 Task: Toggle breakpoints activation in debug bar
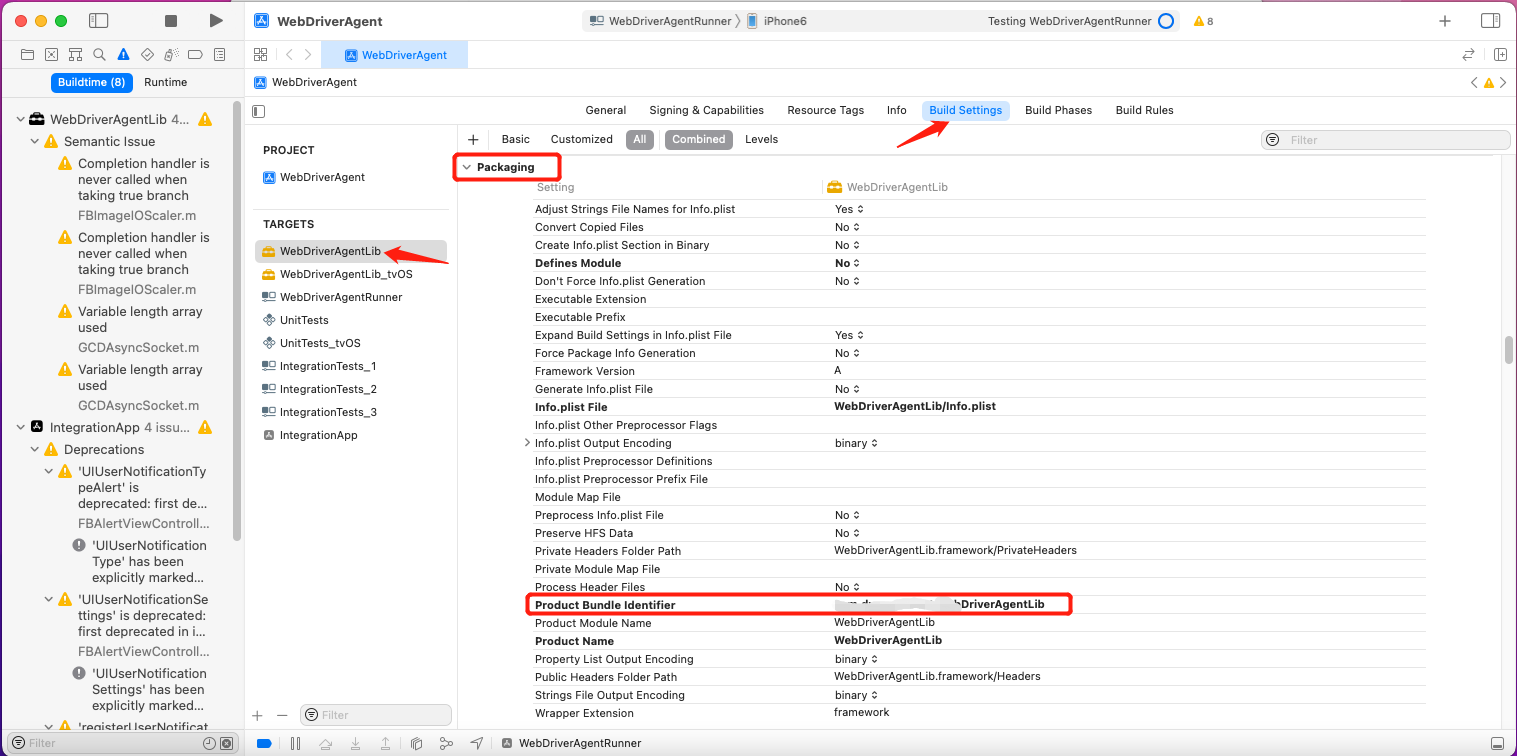click(264, 743)
